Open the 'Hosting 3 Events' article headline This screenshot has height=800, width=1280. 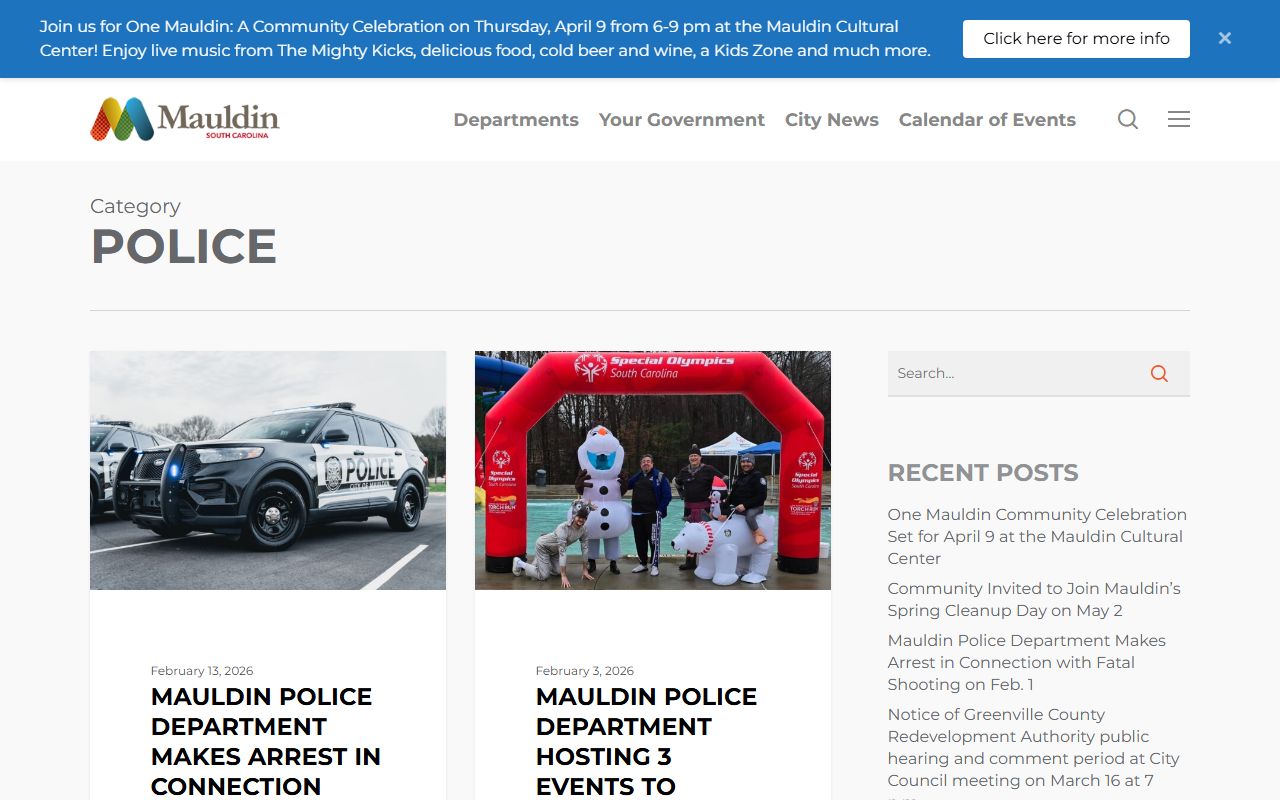[x=646, y=741]
